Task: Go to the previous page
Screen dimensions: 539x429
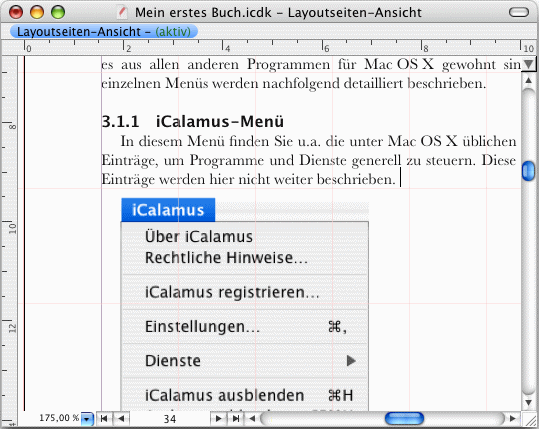Action: click(x=121, y=418)
